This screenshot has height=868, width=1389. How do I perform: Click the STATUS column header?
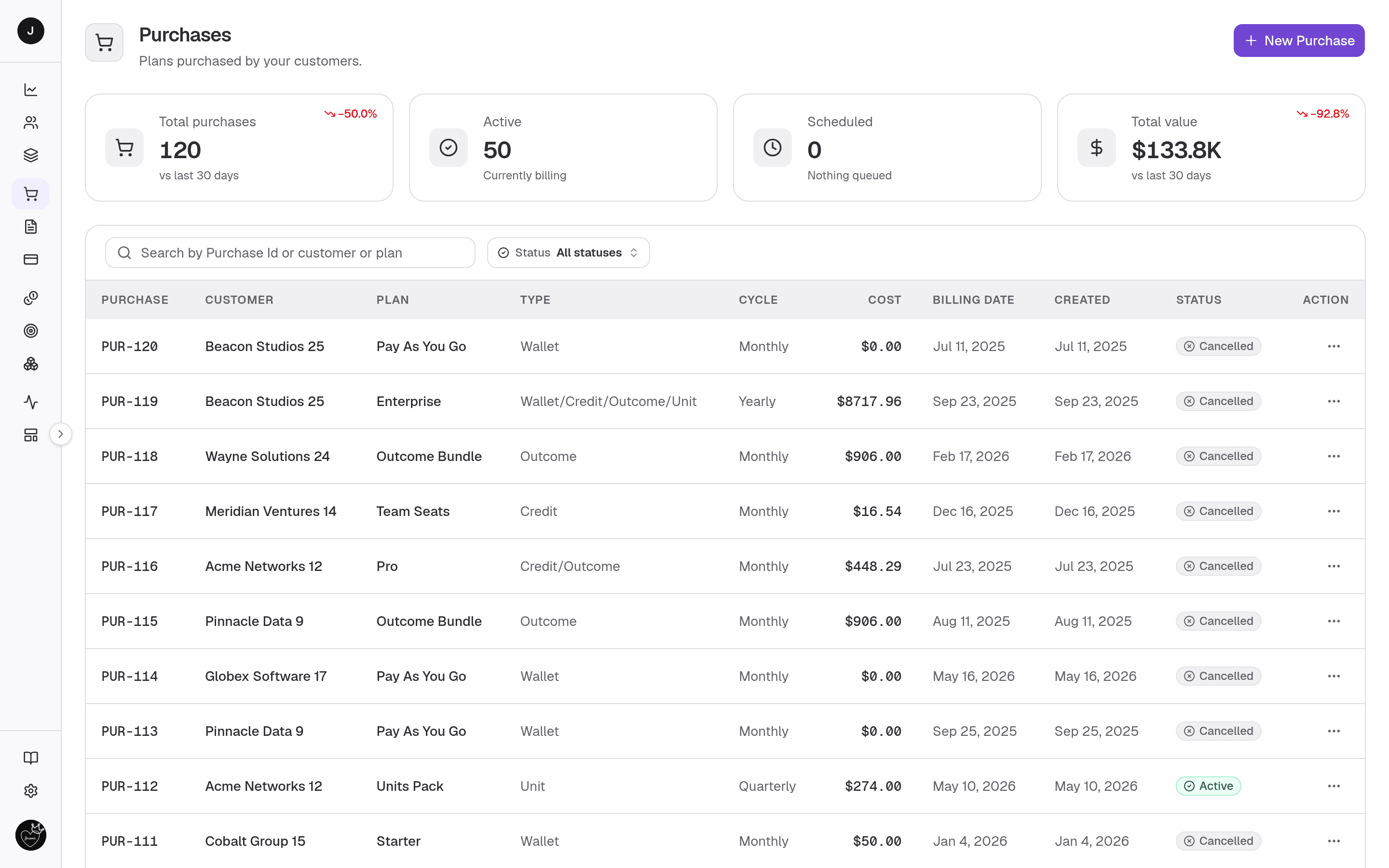1198,299
